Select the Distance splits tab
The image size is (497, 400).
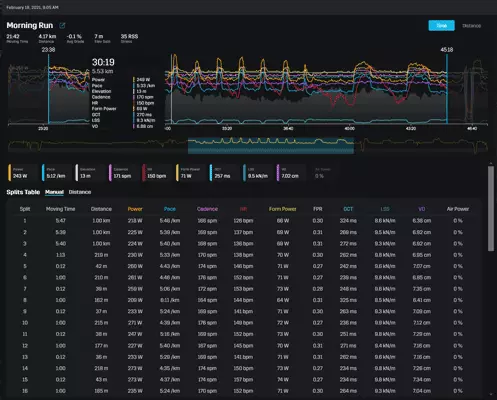point(80,192)
